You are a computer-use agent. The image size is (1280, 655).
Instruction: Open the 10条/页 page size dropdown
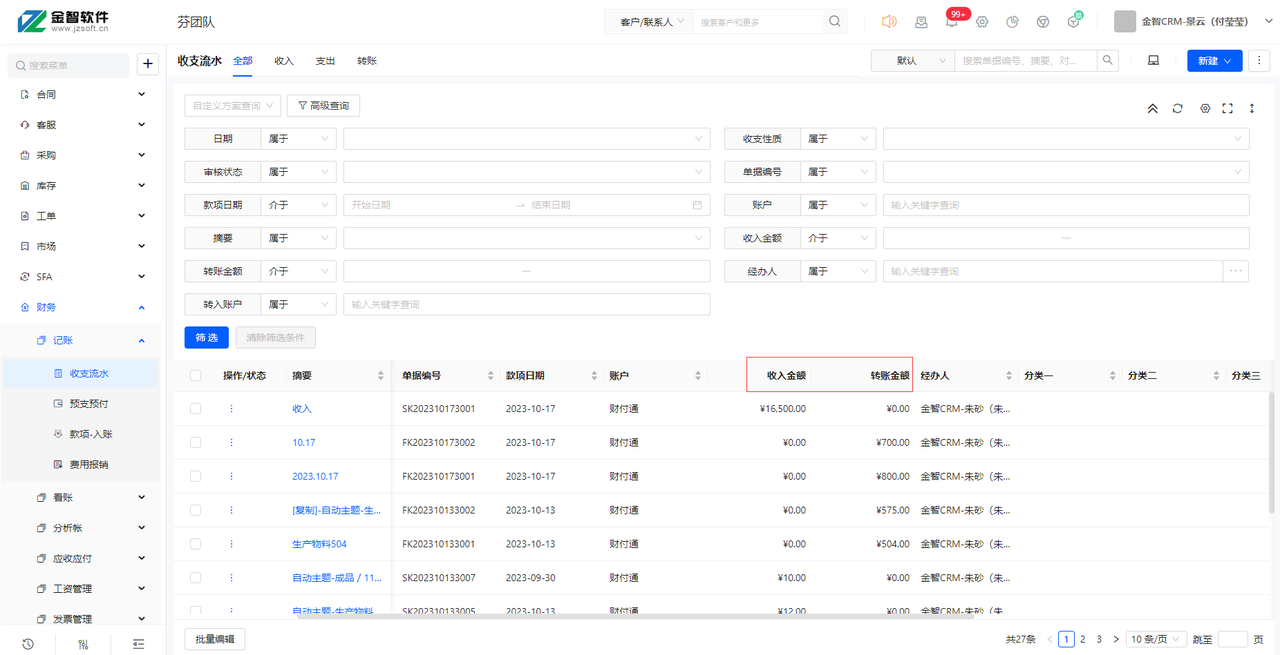click(1156, 639)
